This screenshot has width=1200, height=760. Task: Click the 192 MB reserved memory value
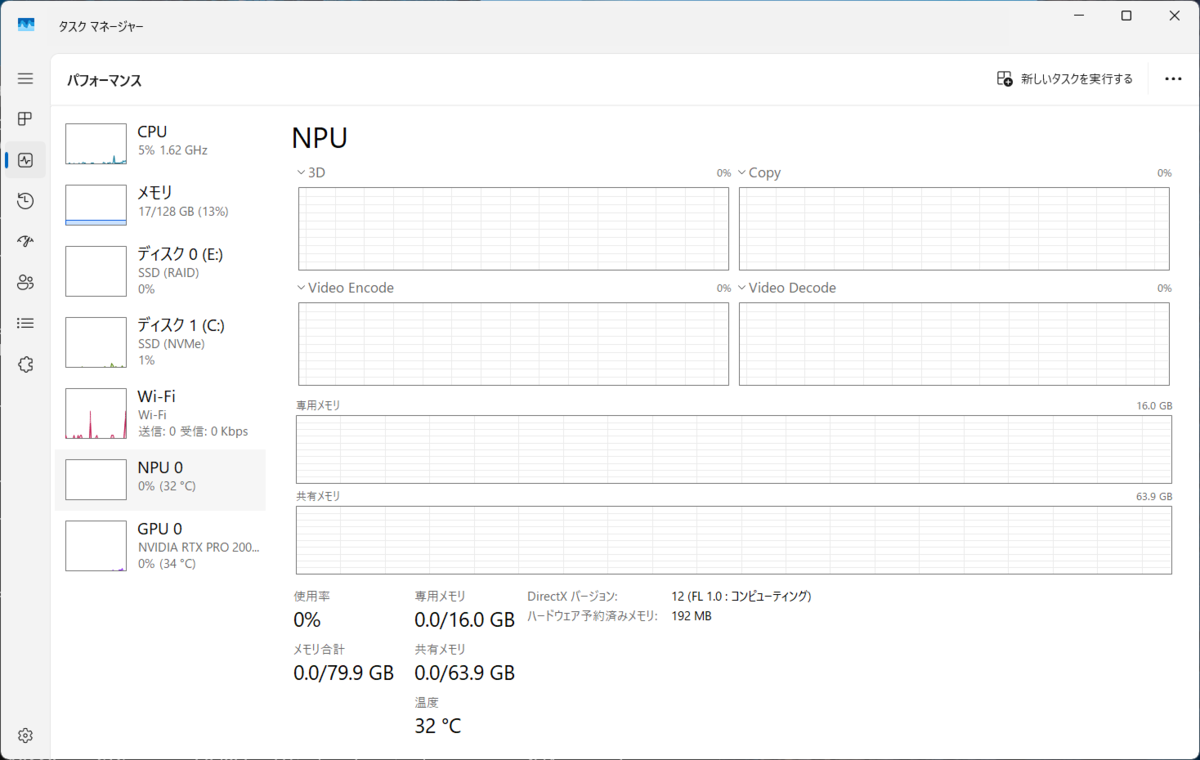coord(691,616)
